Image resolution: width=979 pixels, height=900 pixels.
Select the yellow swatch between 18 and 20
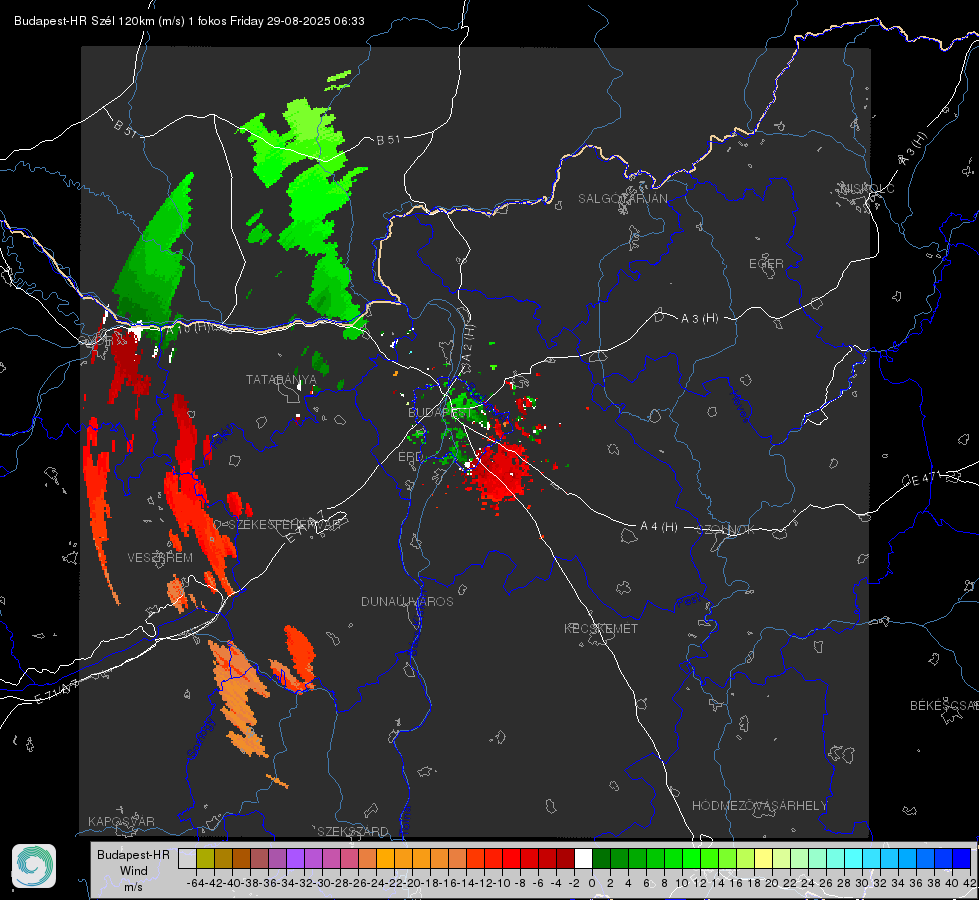pyautogui.click(x=764, y=858)
